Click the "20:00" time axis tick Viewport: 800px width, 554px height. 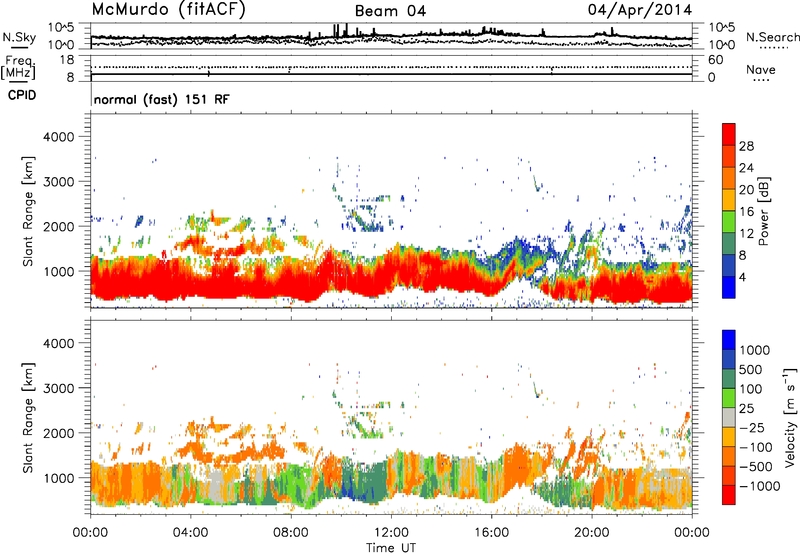pos(592,533)
